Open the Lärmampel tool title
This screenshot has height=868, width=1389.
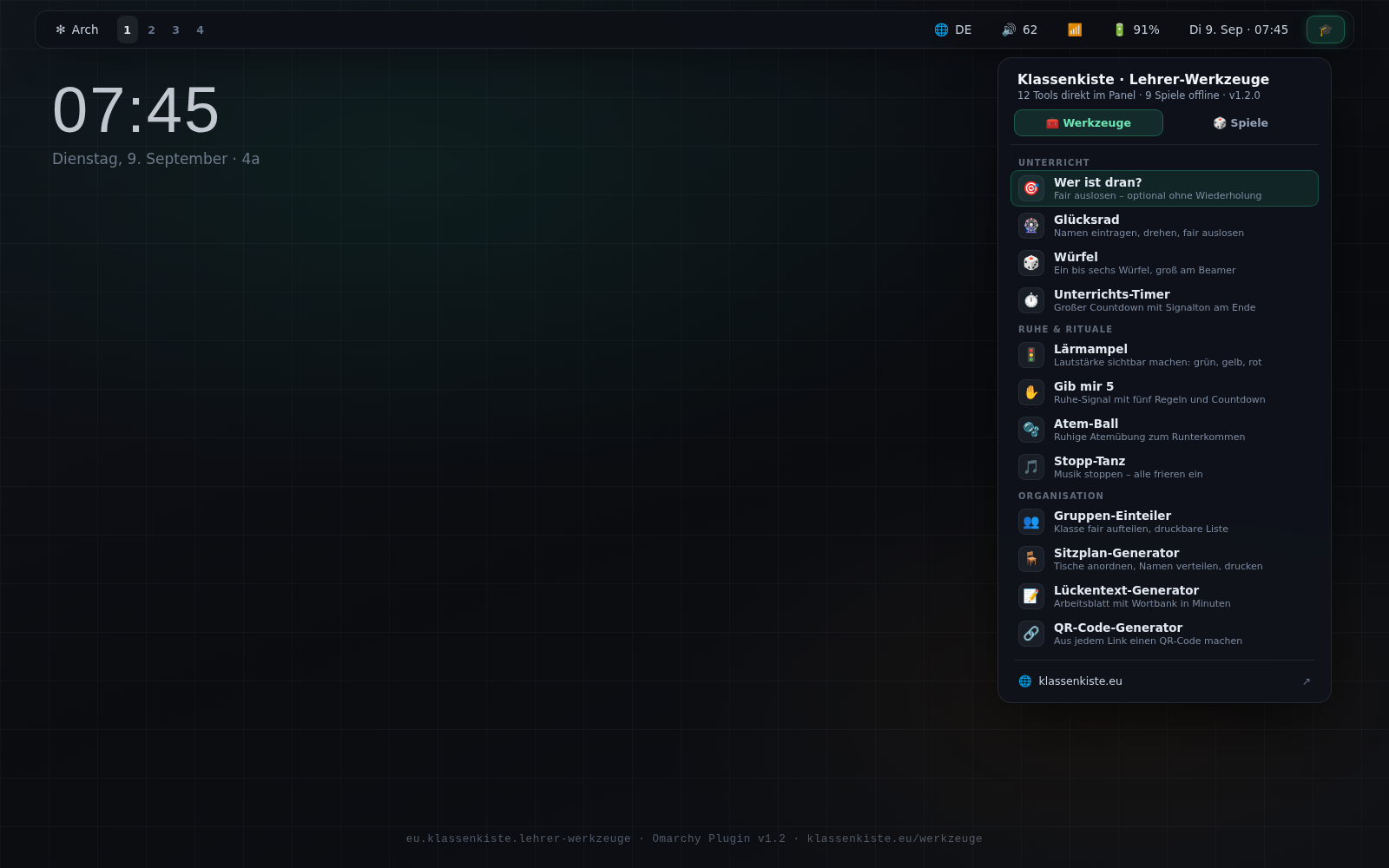1090,349
